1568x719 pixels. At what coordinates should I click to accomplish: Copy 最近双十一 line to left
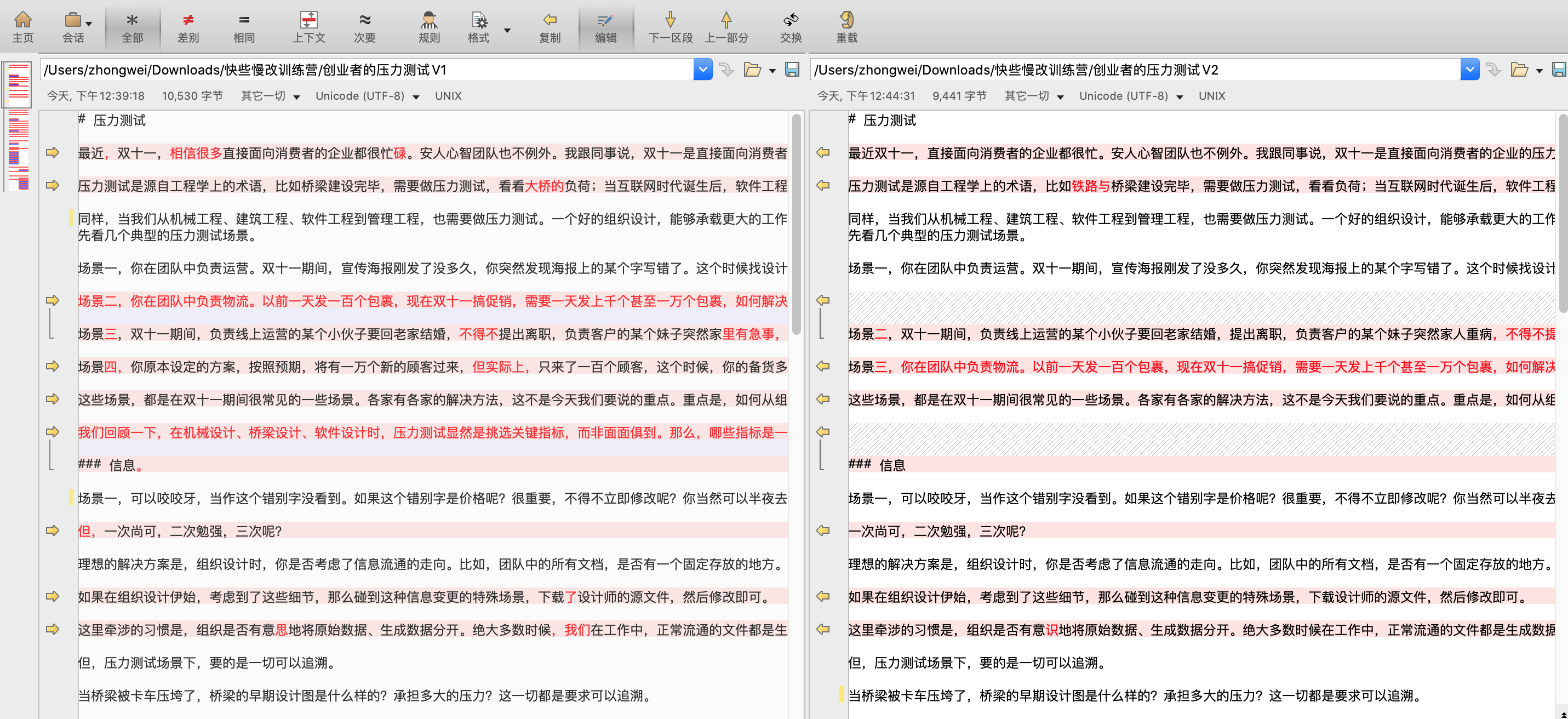pyautogui.click(x=823, y=153)
